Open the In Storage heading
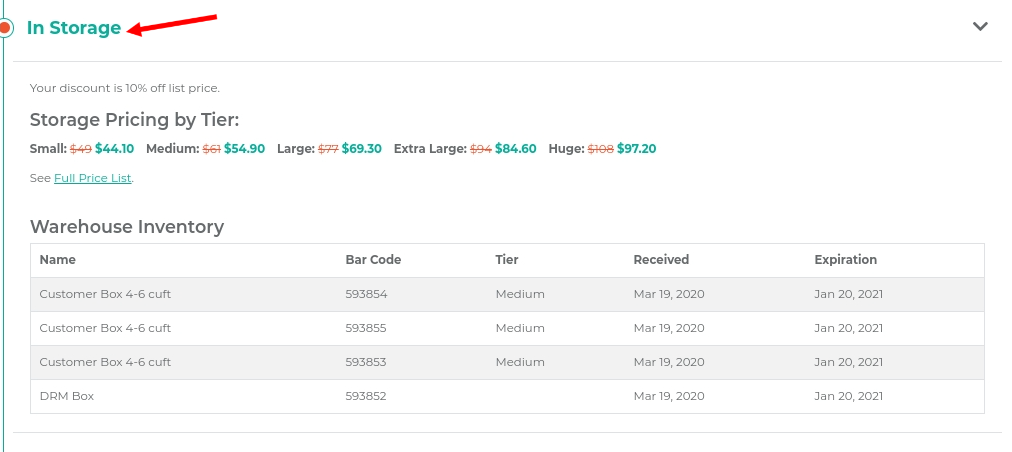Screen dimensions: 1012x452 (74, 28)
